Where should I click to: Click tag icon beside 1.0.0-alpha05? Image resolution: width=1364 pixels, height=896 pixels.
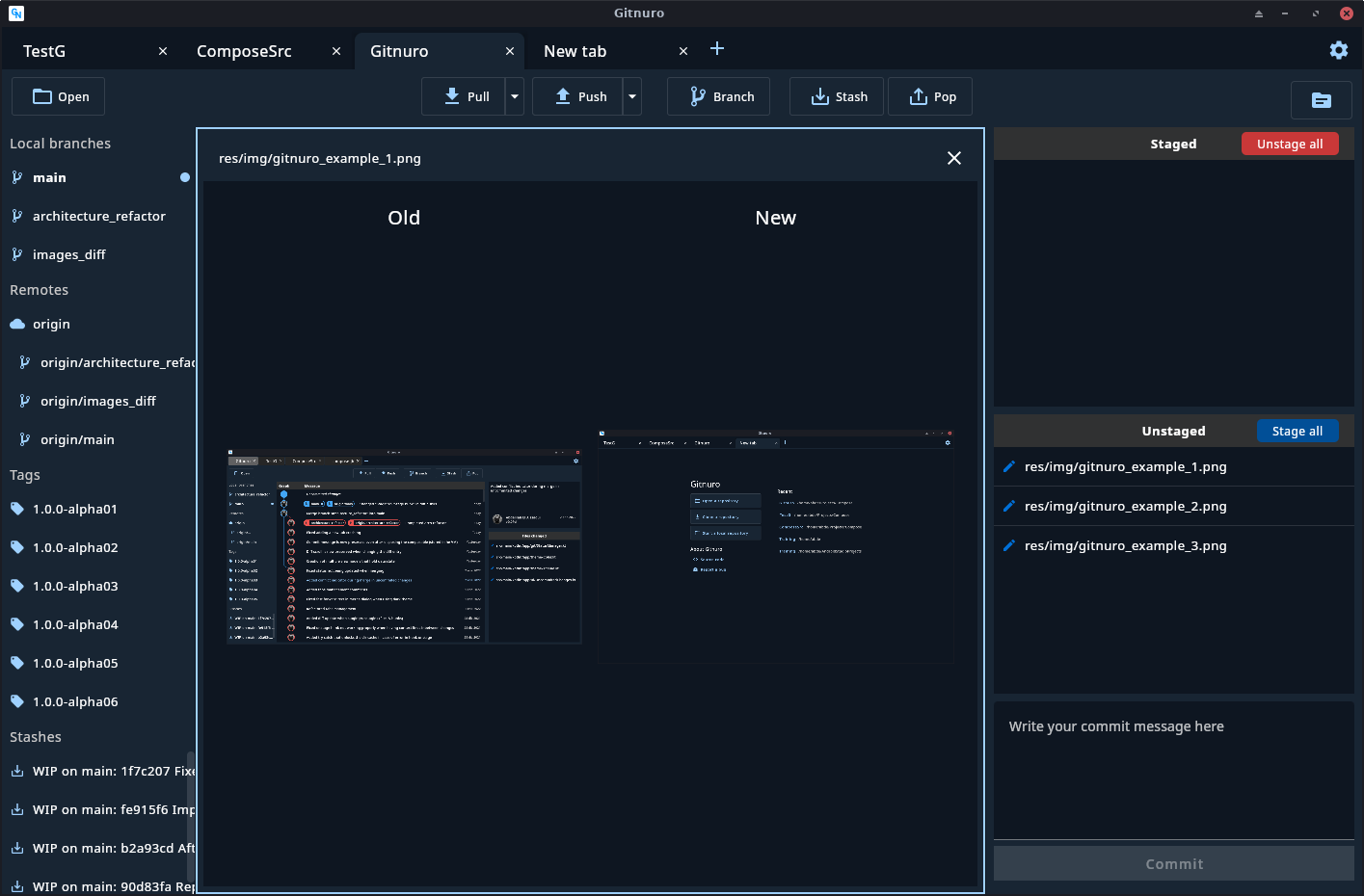click(16, 663)
